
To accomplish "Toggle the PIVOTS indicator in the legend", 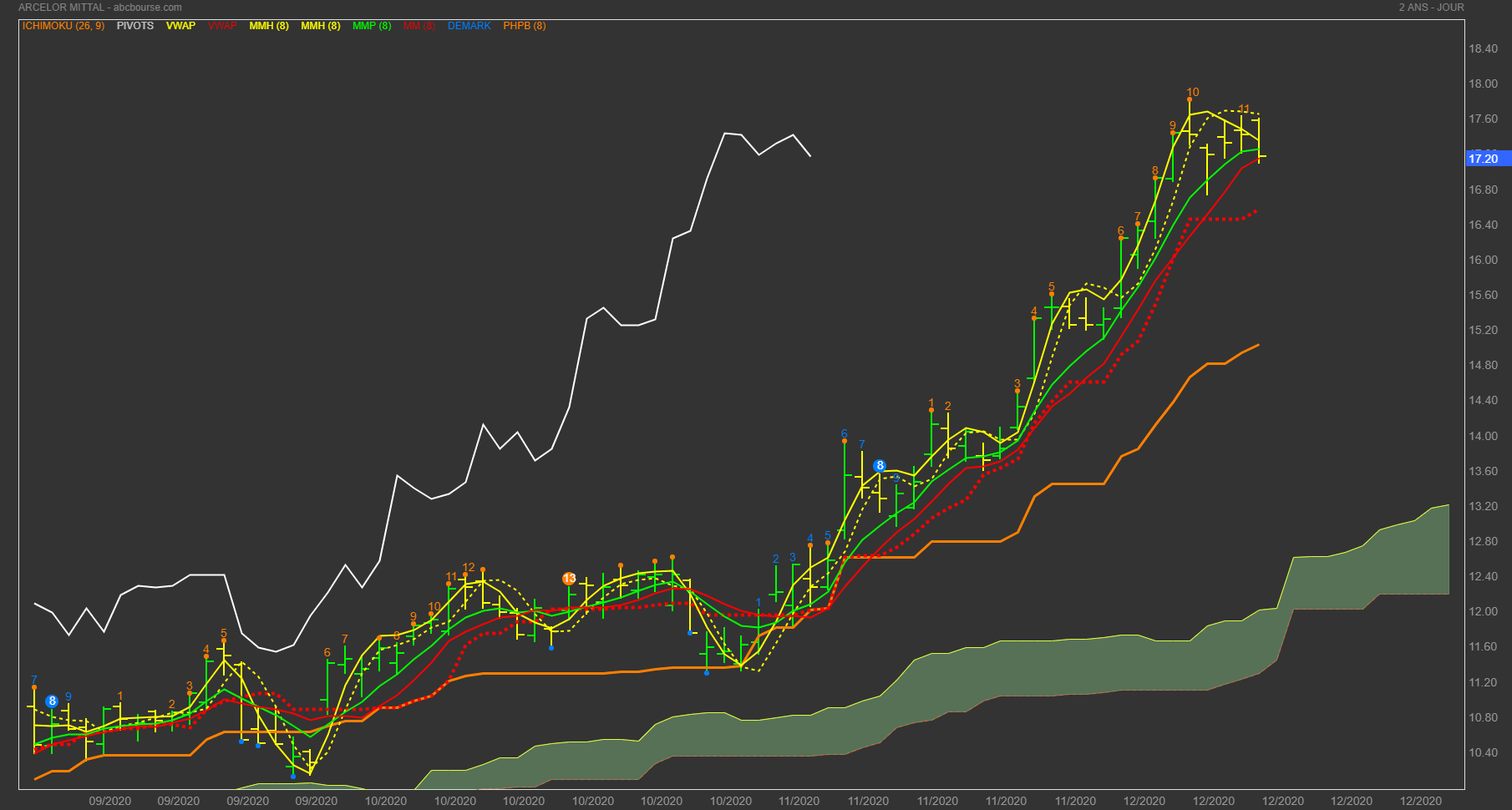I will point(134,26).
